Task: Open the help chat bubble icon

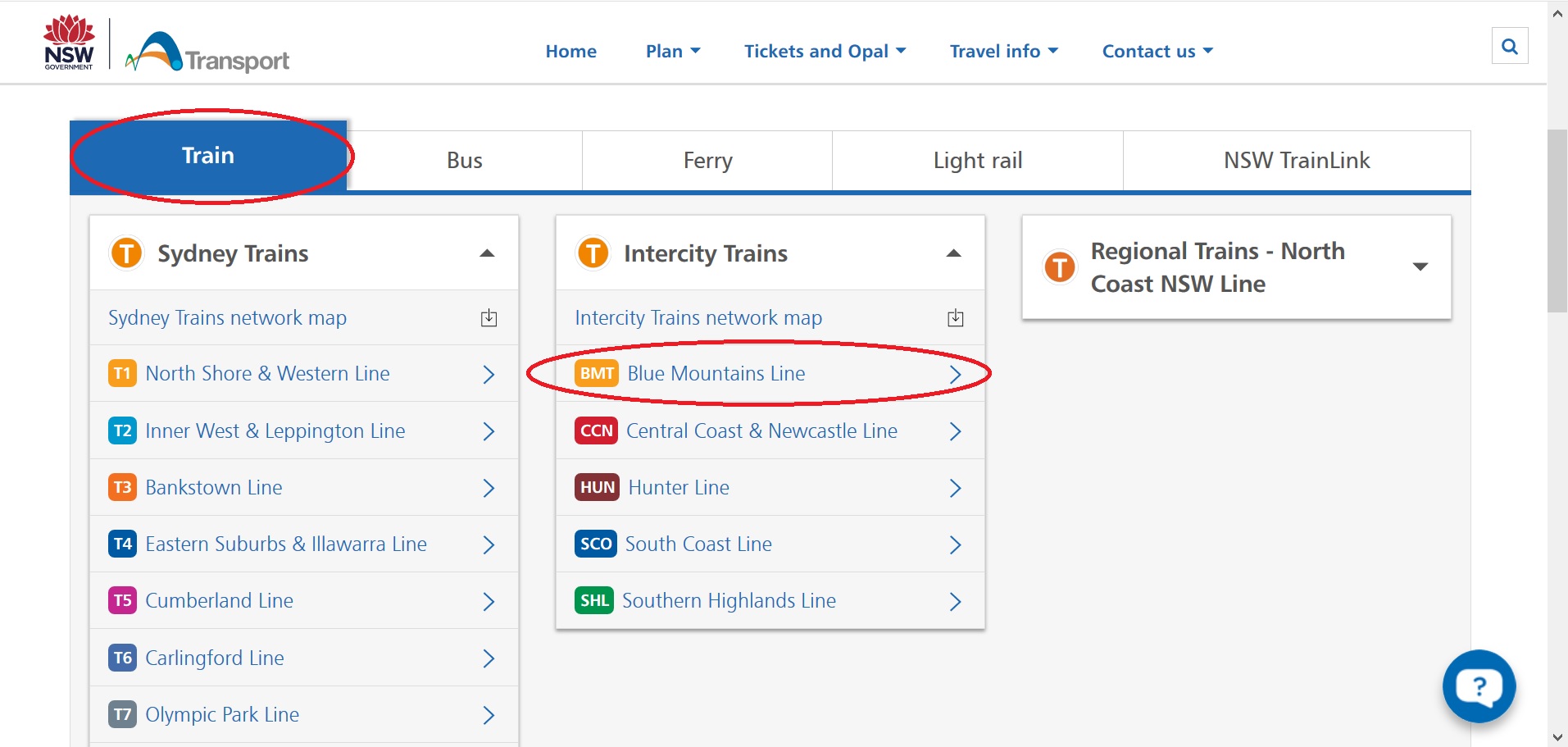Action: 1479,686
